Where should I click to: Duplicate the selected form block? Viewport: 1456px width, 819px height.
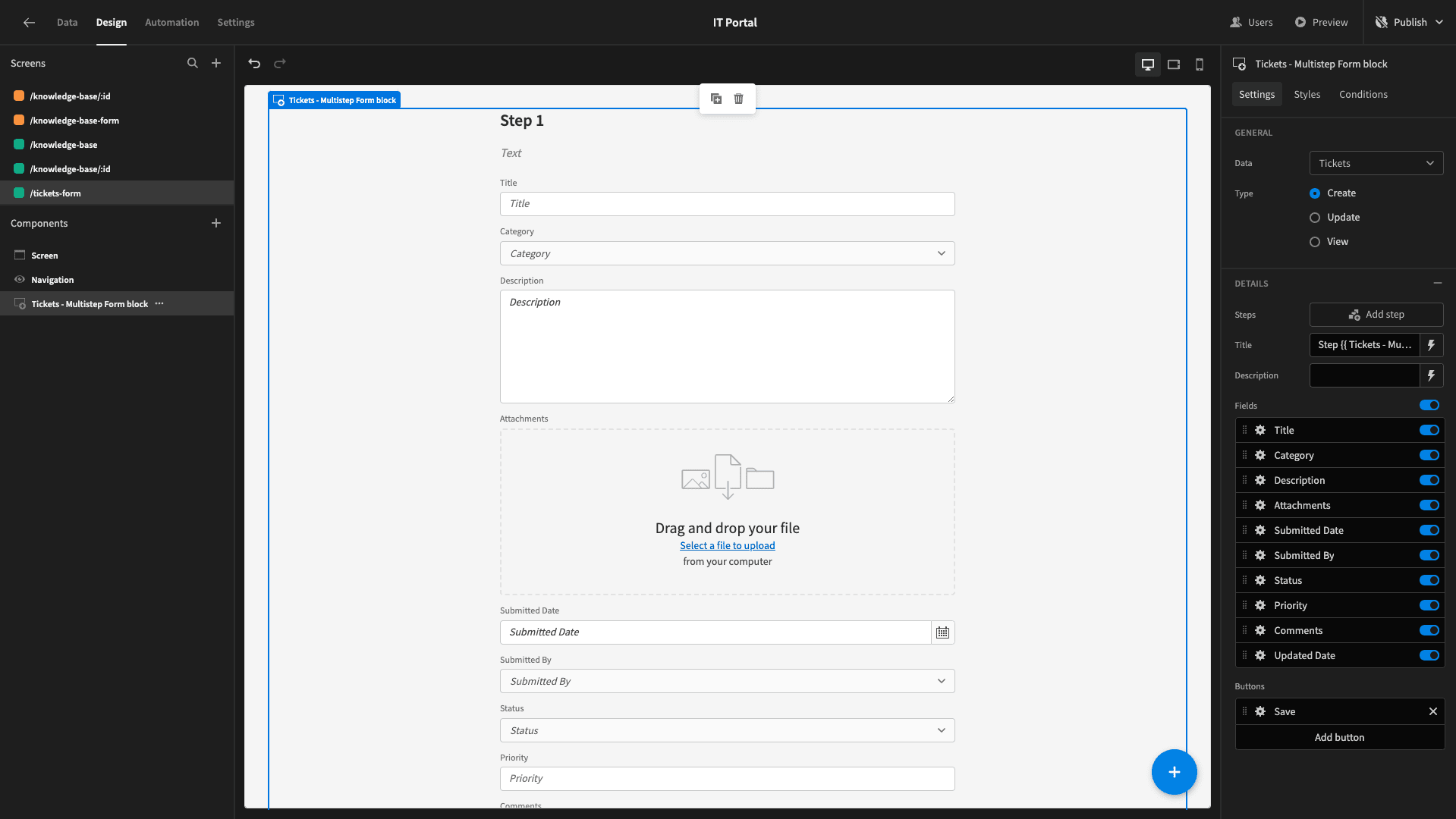pyautogui.click(x=716, y=99)
